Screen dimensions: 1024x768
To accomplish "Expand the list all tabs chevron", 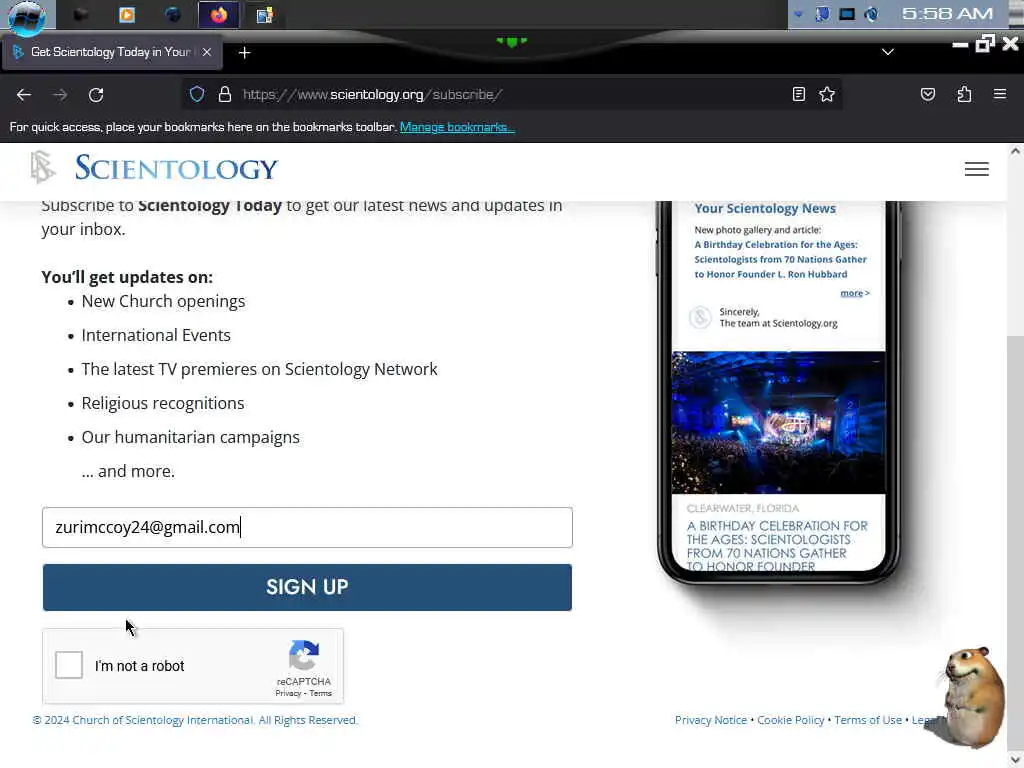I will 888,52.
